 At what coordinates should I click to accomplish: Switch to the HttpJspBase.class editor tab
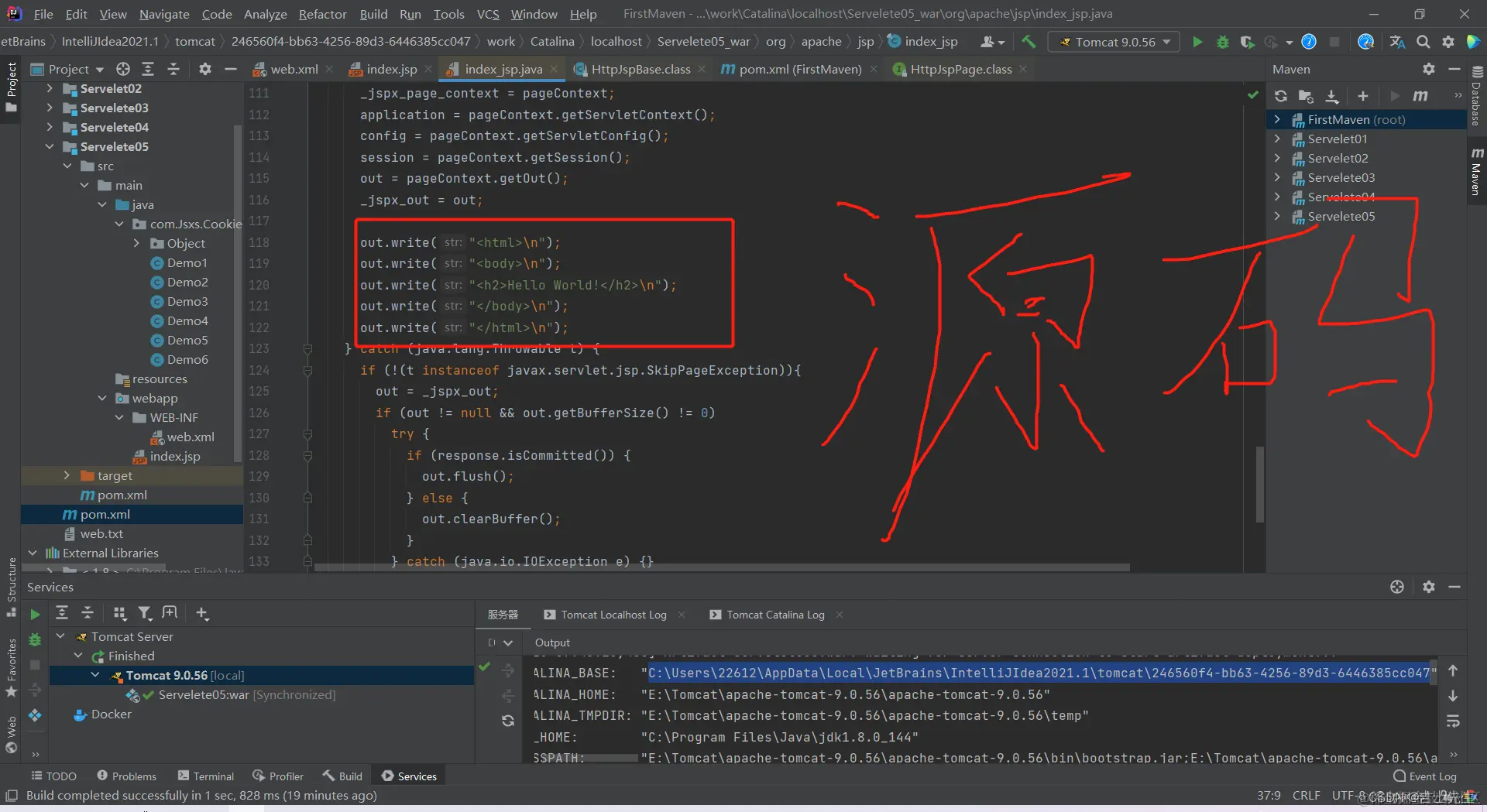click(x=640, y=69)
